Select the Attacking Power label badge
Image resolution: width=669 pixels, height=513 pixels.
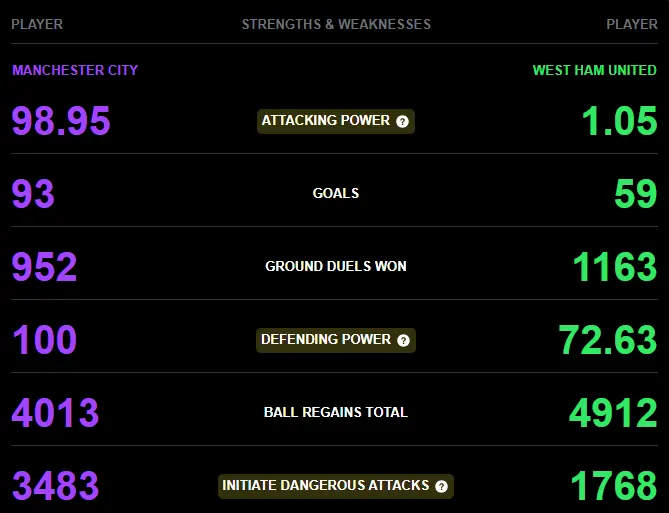click(336, 121)
